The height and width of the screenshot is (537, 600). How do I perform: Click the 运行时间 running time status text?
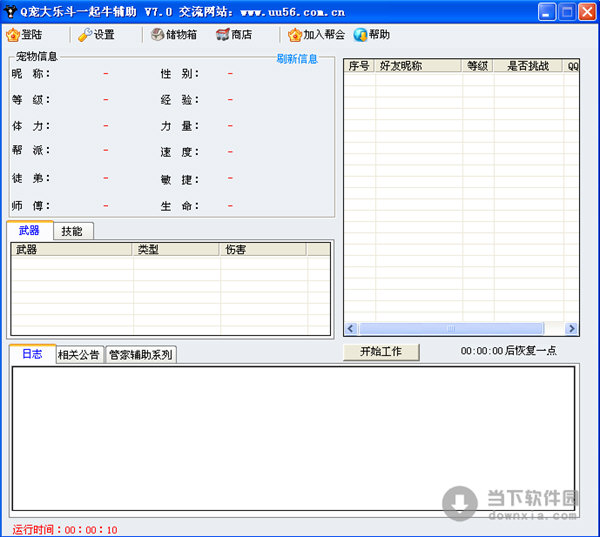[x=65, y=530]
